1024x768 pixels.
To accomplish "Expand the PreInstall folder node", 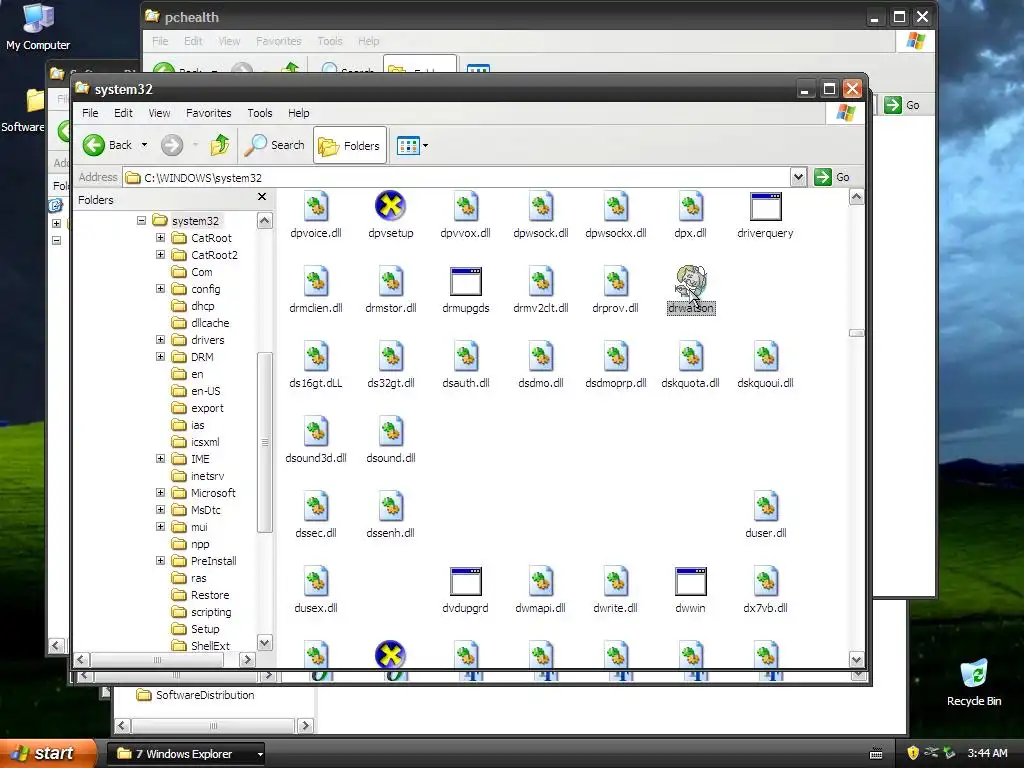I will 160,560.
